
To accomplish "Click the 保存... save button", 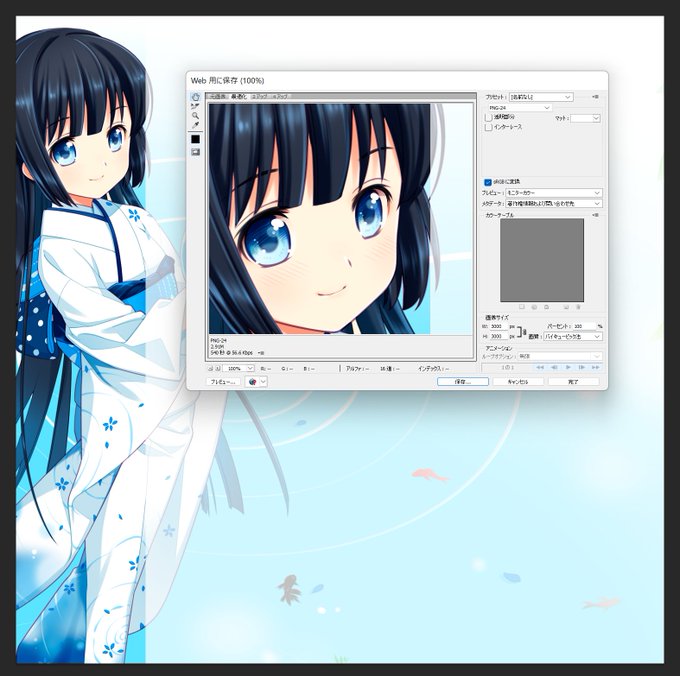I will [463, 382].
